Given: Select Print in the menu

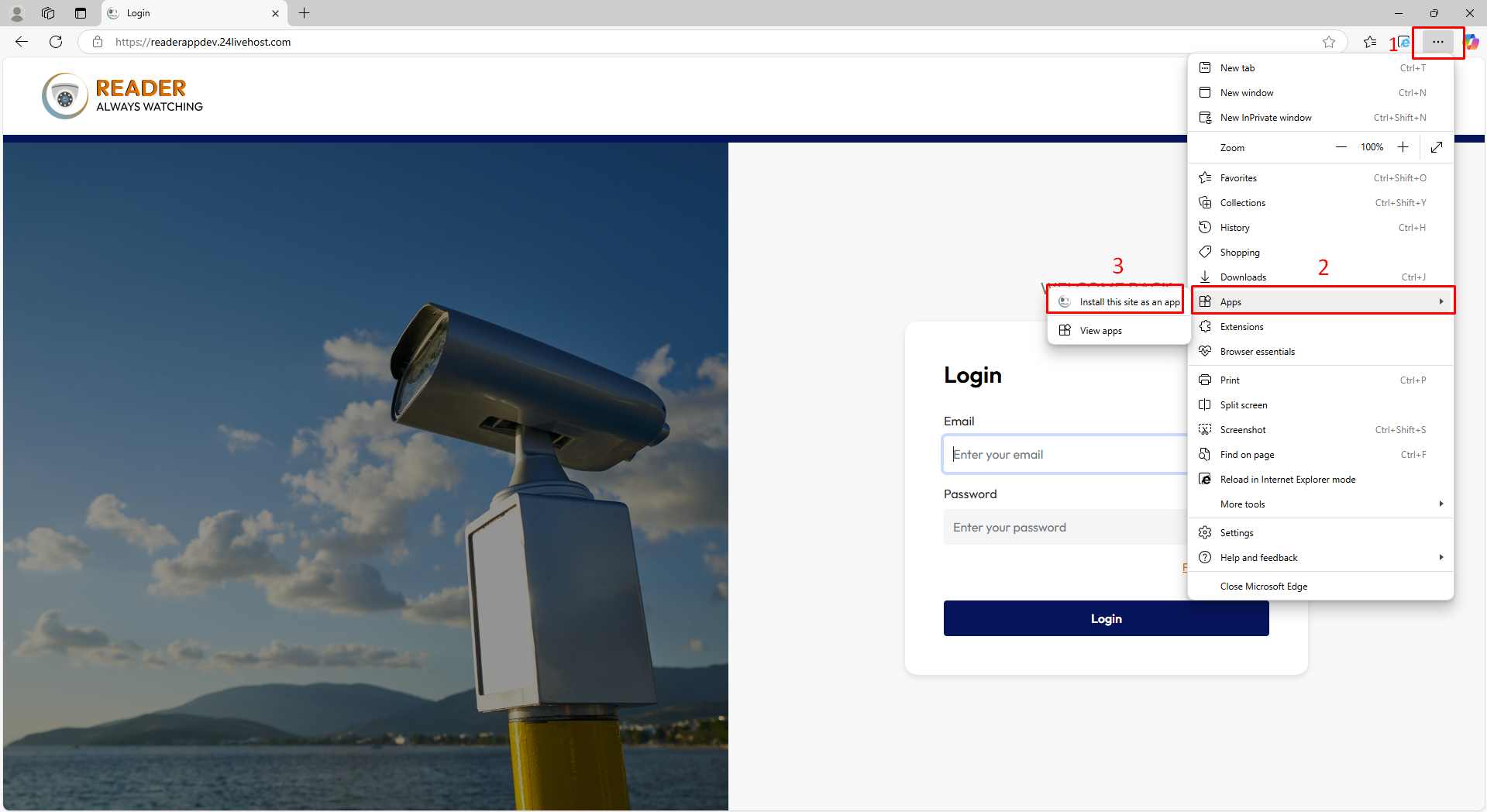Looking at the screenshot, I should pos(1320,380).
